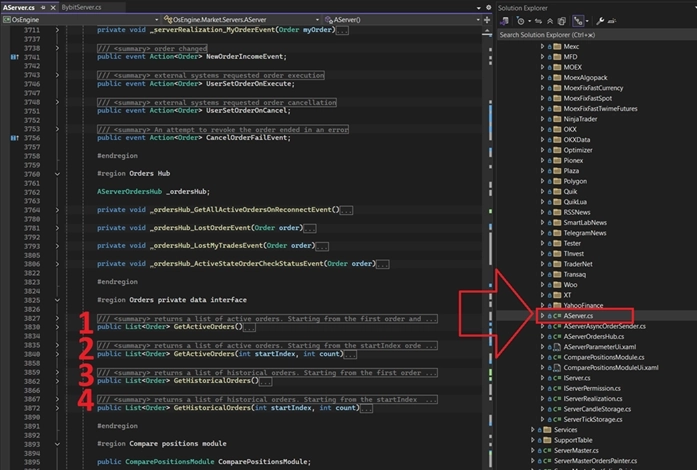Screen dimensions: 697x470
Task: Click the IServer.cs file icon
Action: pyautogui.click(x=555, y=380)
